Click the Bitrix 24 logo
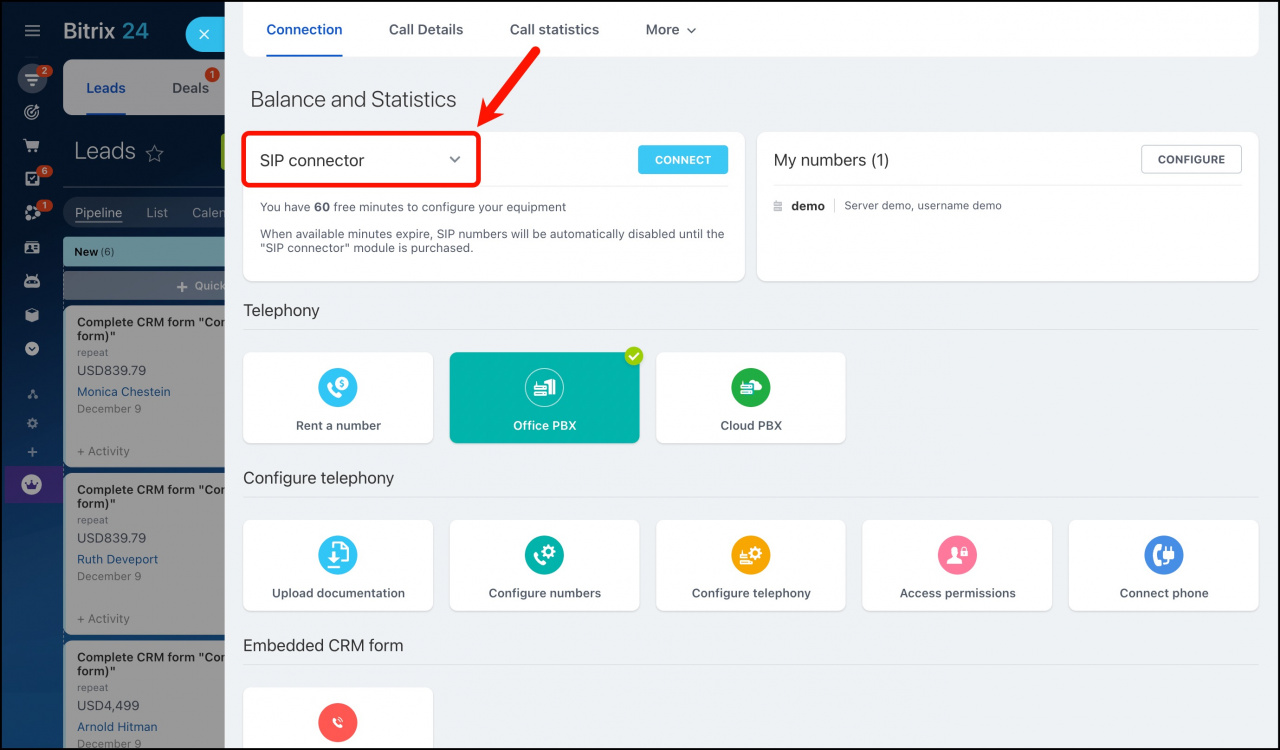The image size is (1280, 750). (106, 31)
